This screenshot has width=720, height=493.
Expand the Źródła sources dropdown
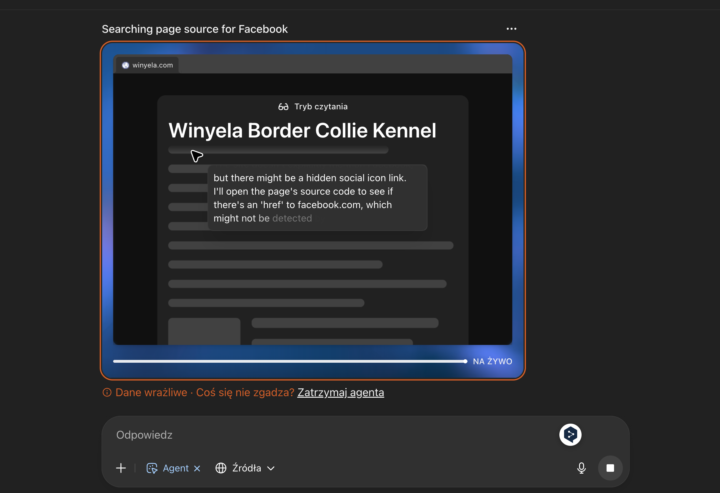coord(245,468)
